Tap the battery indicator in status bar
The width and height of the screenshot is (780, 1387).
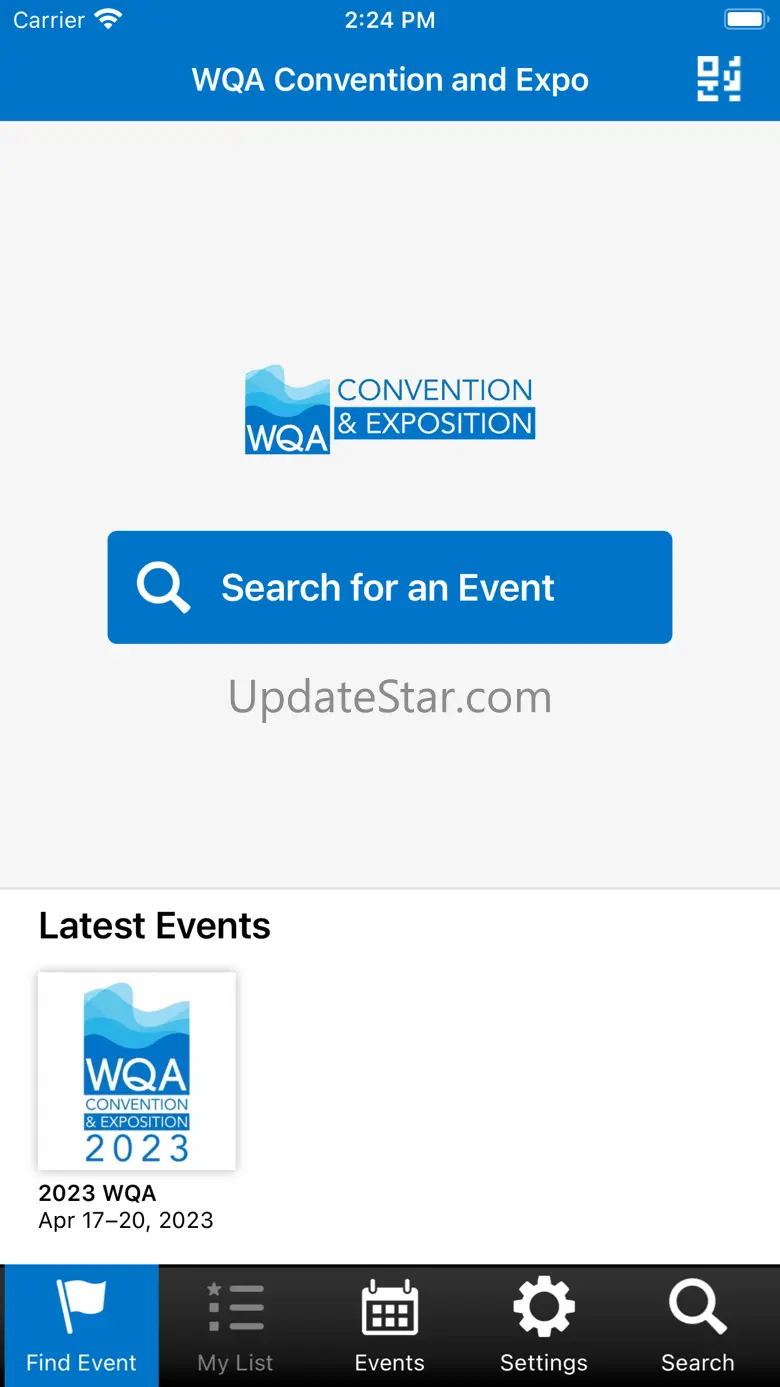point(745,19)
